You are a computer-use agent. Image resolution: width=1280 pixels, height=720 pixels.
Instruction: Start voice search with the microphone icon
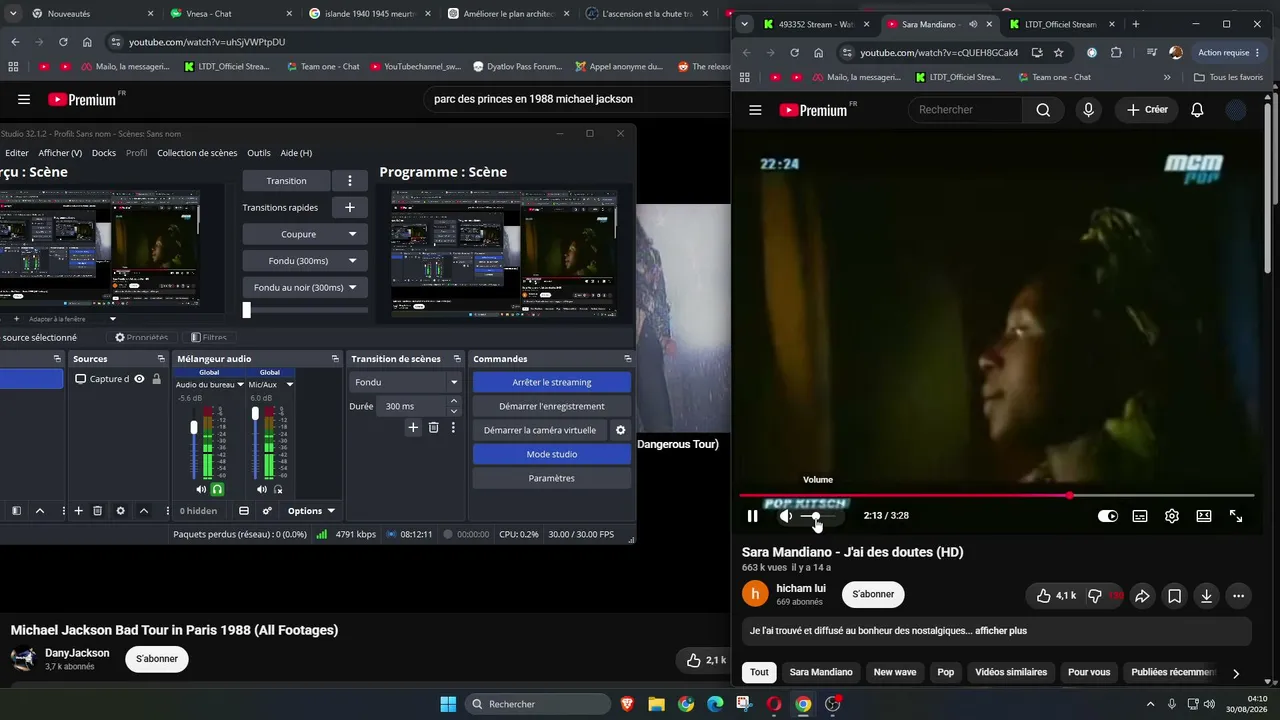click(1089, 110)
